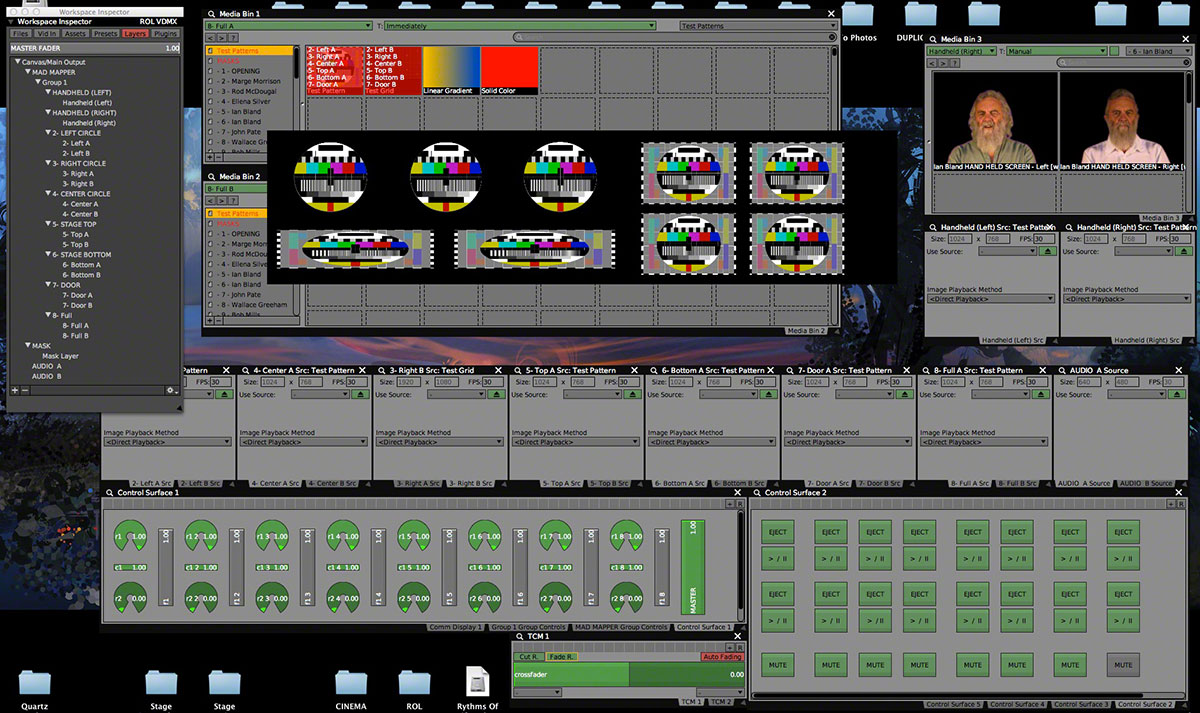Click the MASTER FADER slider in Workspace Inspector
Image resolution: width=1200 pixels, height=713 pixels.
pyautogui.click(x=95, y=48)
